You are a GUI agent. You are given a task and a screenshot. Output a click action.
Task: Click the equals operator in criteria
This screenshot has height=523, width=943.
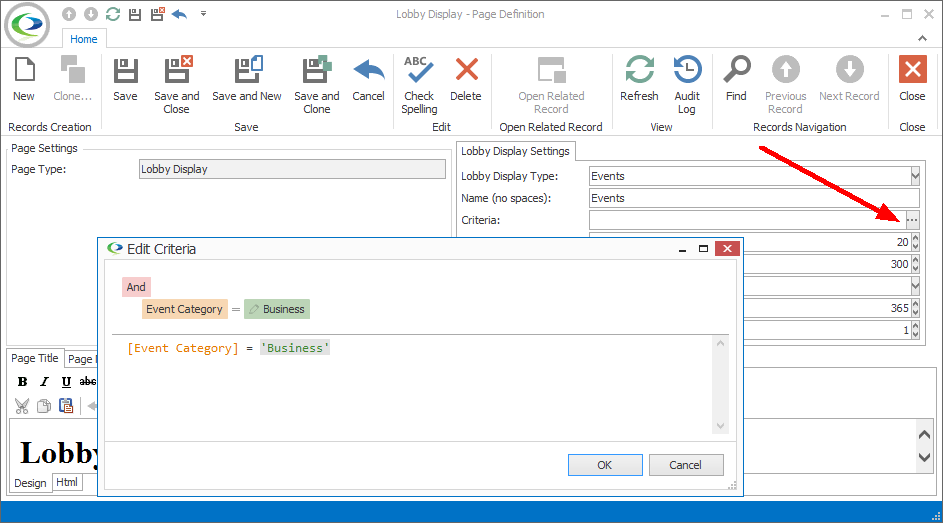[236, 310]
